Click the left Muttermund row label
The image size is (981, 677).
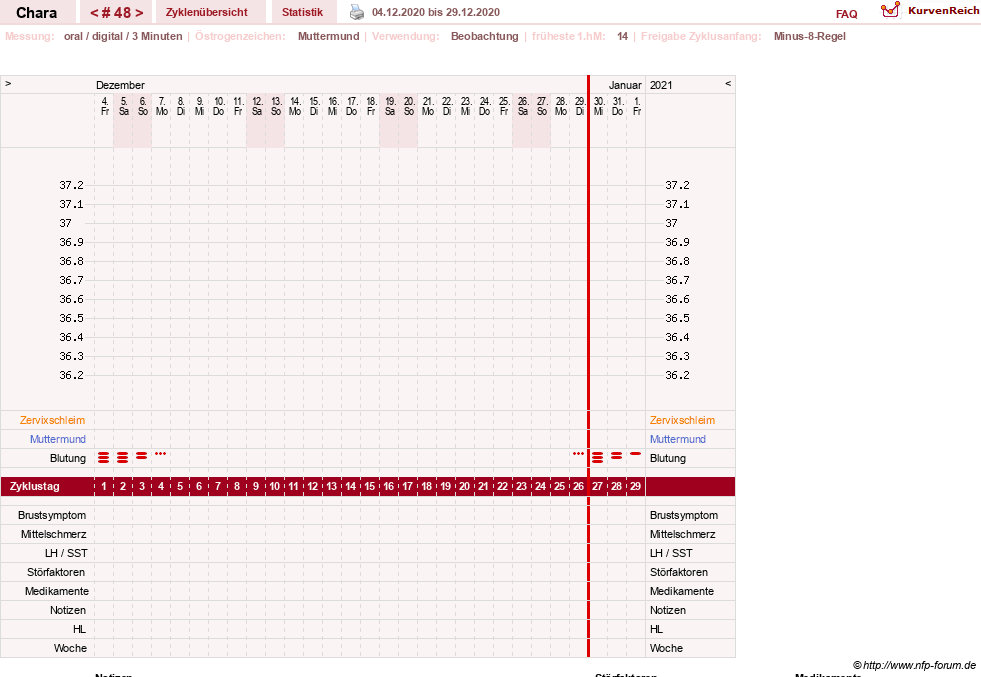[58, 439]
